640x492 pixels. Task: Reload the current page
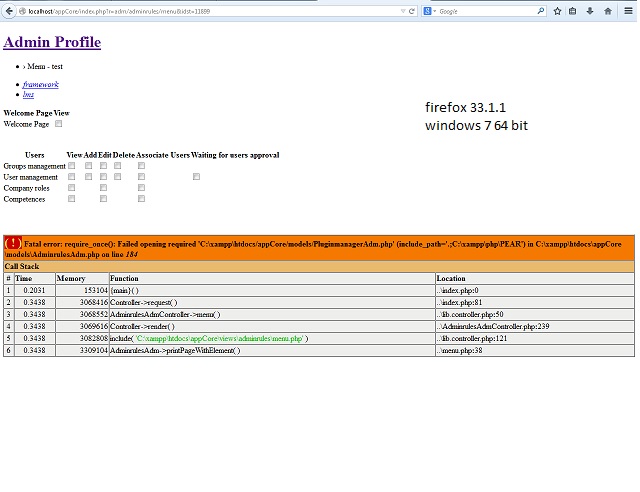(x=410, y=11)
